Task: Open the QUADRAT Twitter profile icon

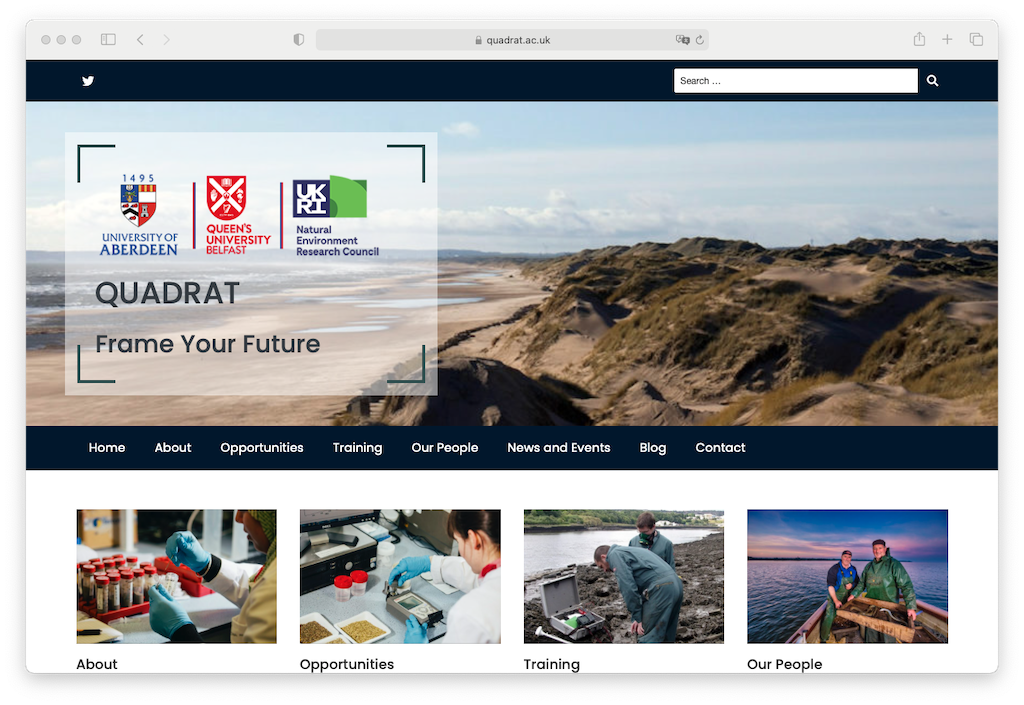Action: [88, 81]
